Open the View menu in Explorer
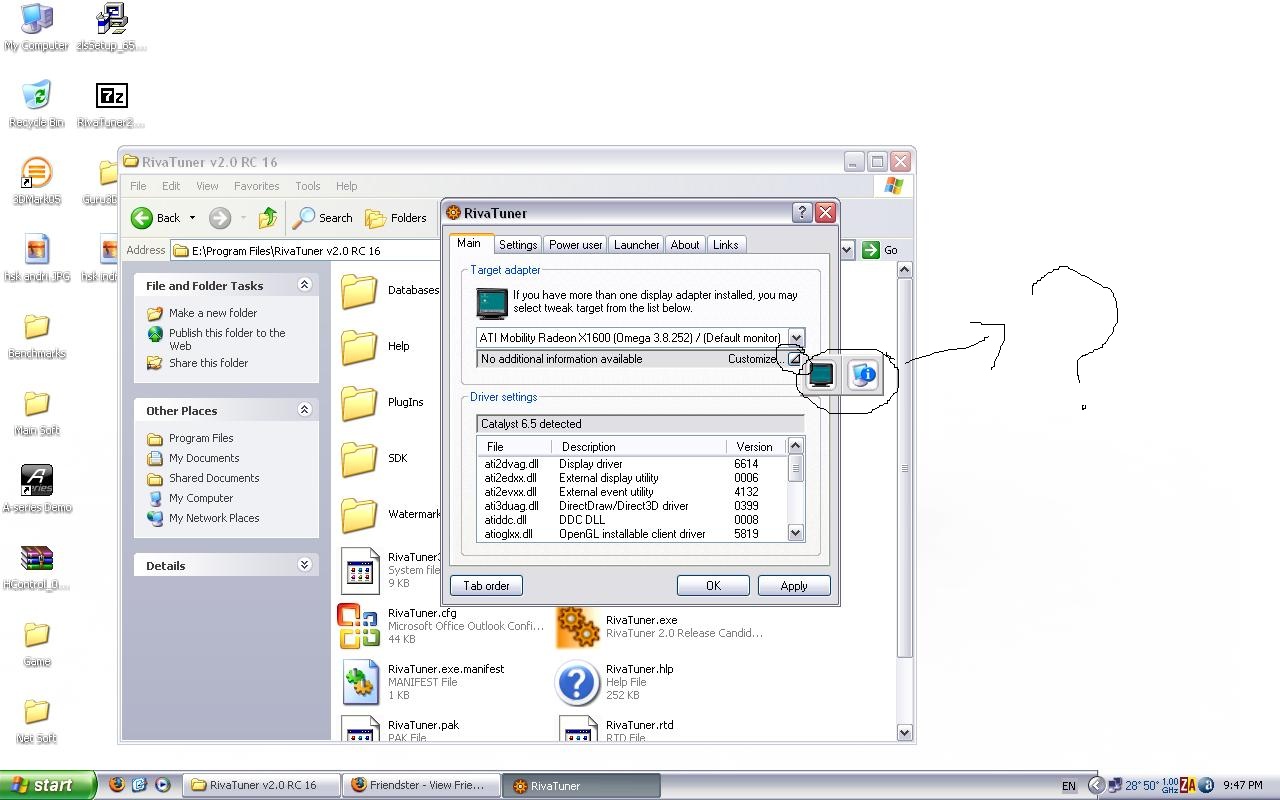The width and height of the screenshot is (1280, 800). (x=207, y=186)
